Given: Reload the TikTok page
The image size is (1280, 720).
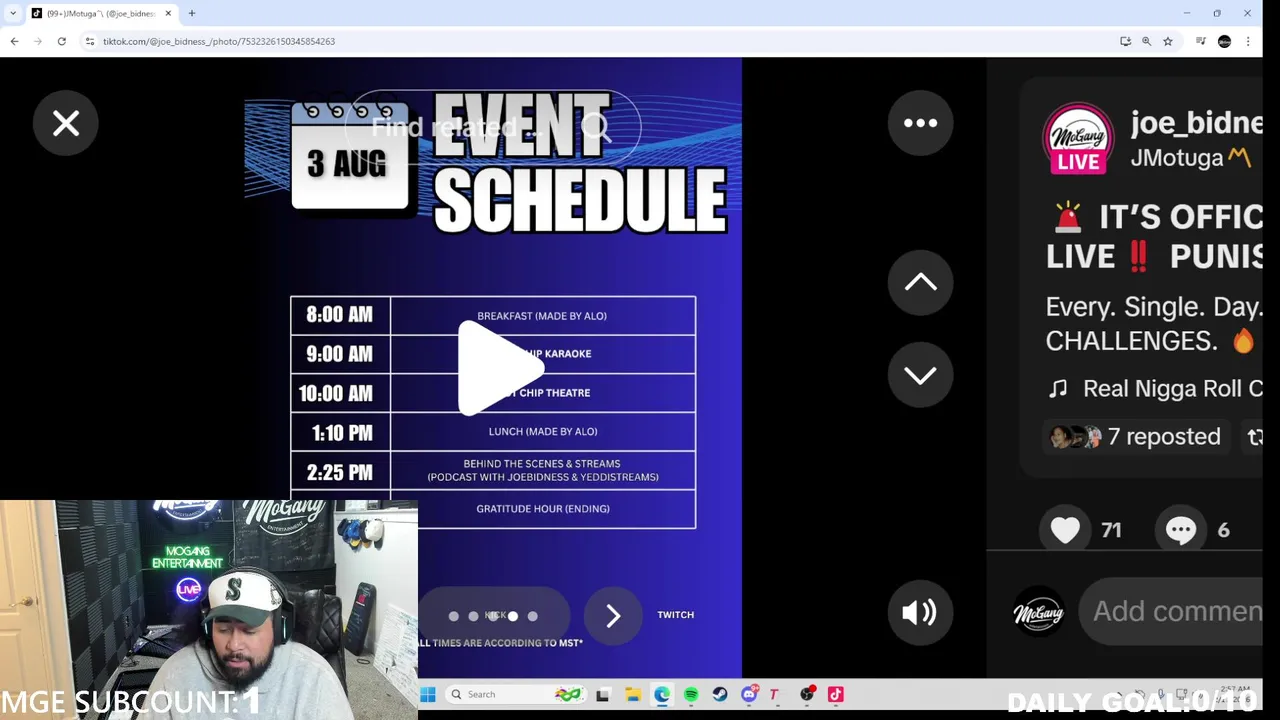Looking at the screenshot, I should click(62, 41).
